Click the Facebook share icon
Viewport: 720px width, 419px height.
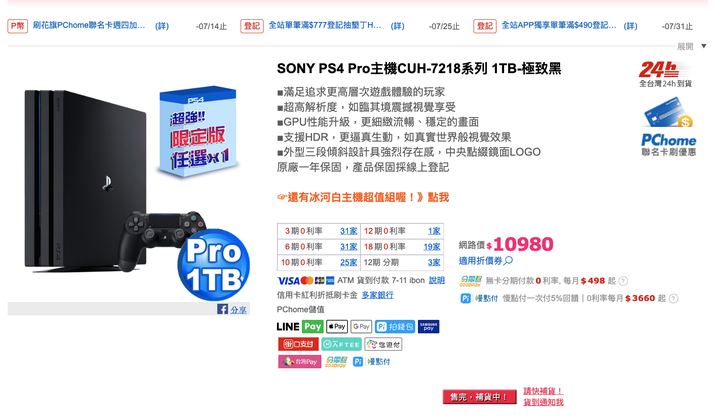pyautogui.click(x=222, y=309)
